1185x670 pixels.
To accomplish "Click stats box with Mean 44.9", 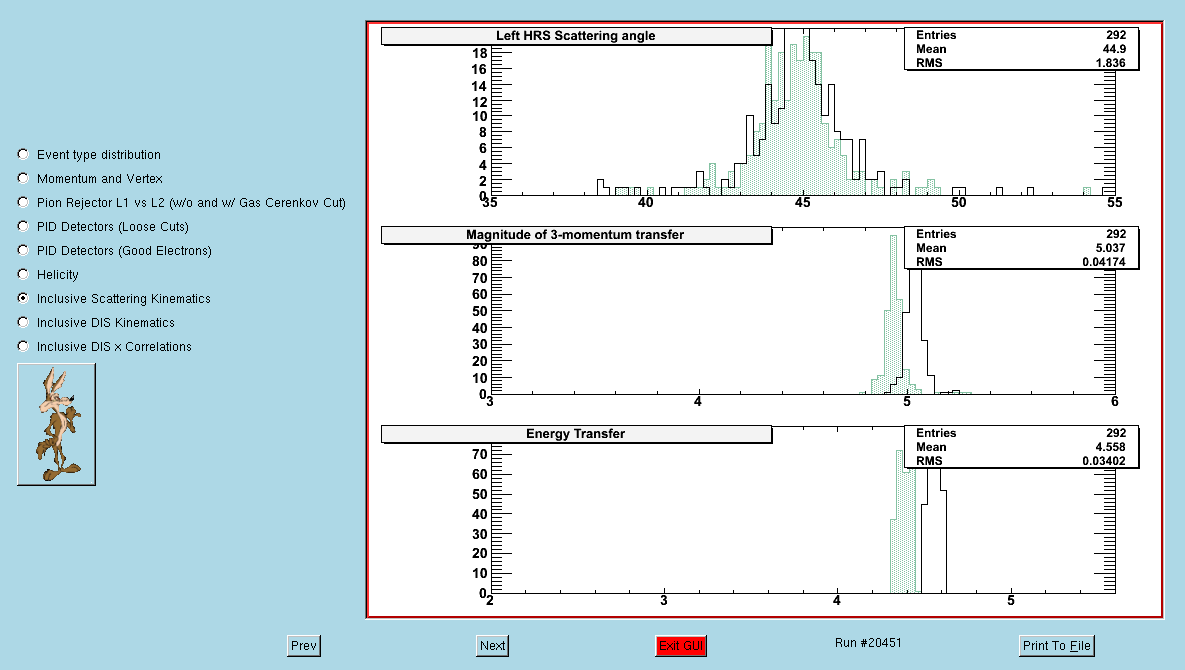I will [1021, 49].
